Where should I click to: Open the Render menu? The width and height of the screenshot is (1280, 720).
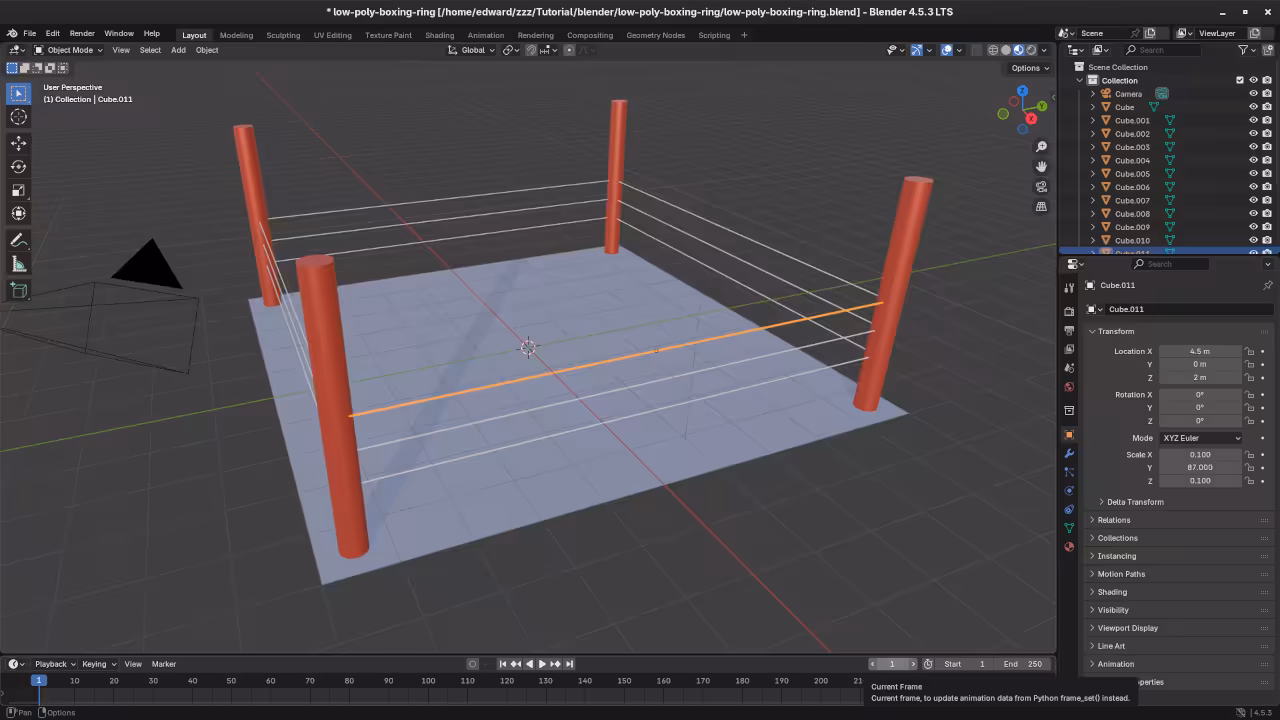click(x=82, y=33)
